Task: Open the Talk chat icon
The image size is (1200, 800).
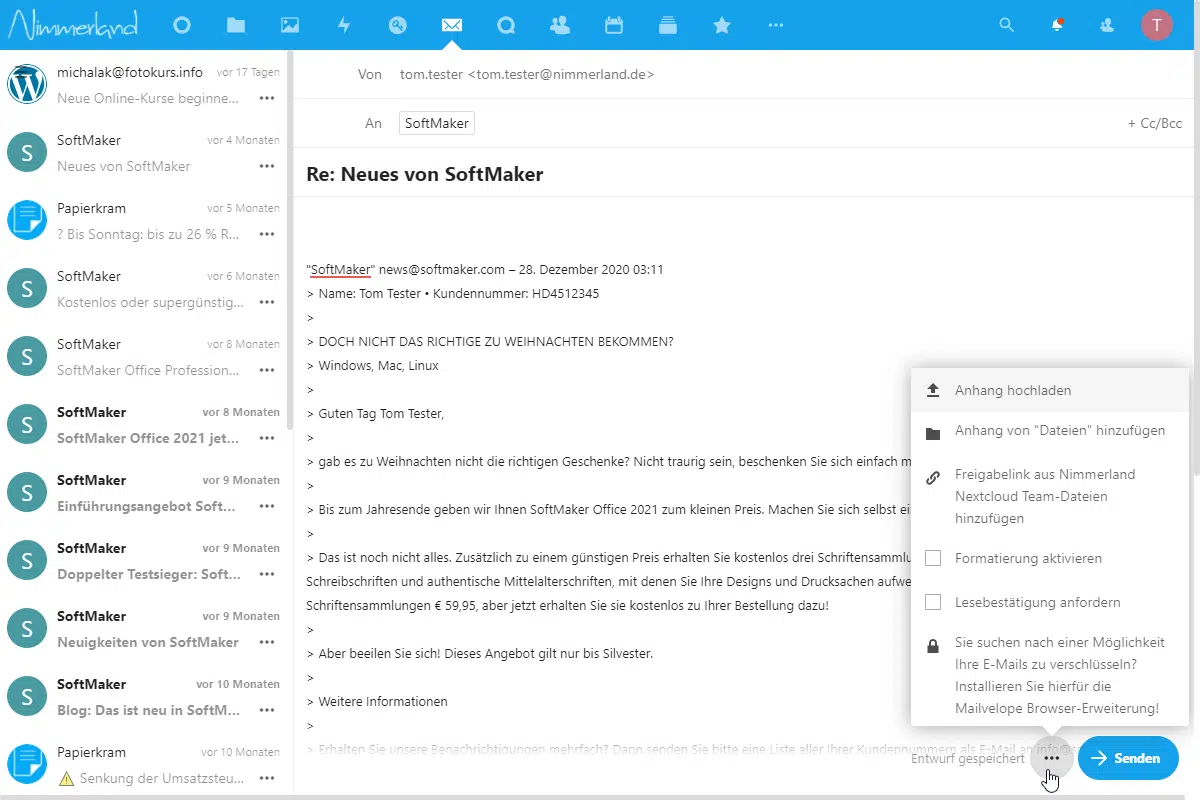Action: [x=506, y=25]
